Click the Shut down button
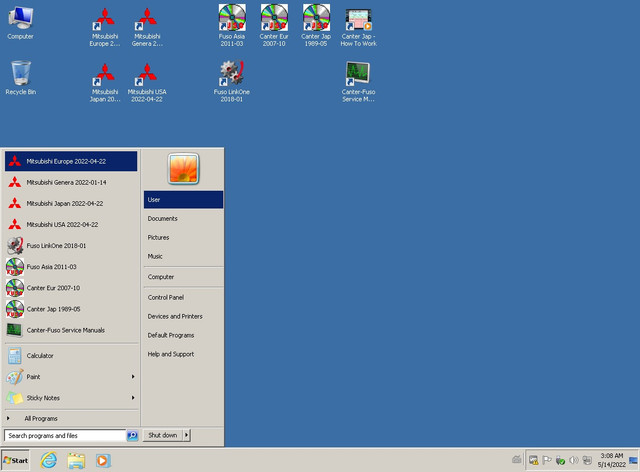This screenshot has width=640, height=472. pyautogui.click(x=163, y=435)
